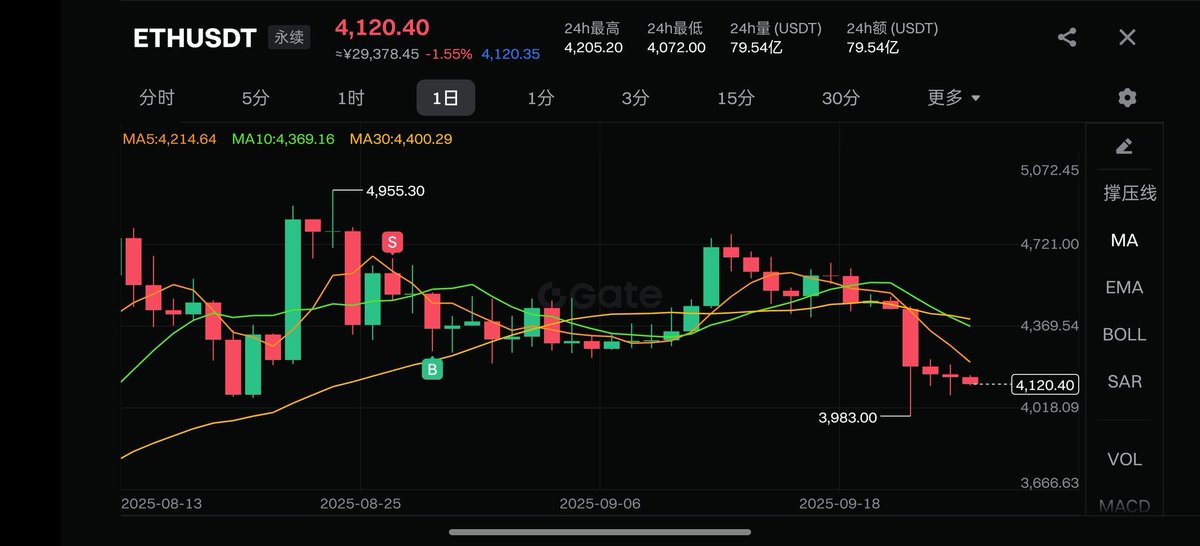The width and height of the screenshot is (1200, 546).
Task: Tap the ≈¥29,378.45 converted price
Action: click(377, 54)
